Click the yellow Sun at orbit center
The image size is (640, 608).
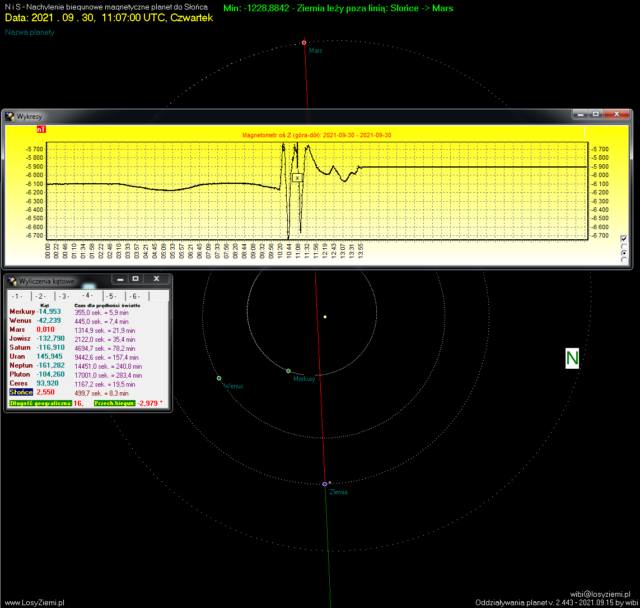click(325, 317)
